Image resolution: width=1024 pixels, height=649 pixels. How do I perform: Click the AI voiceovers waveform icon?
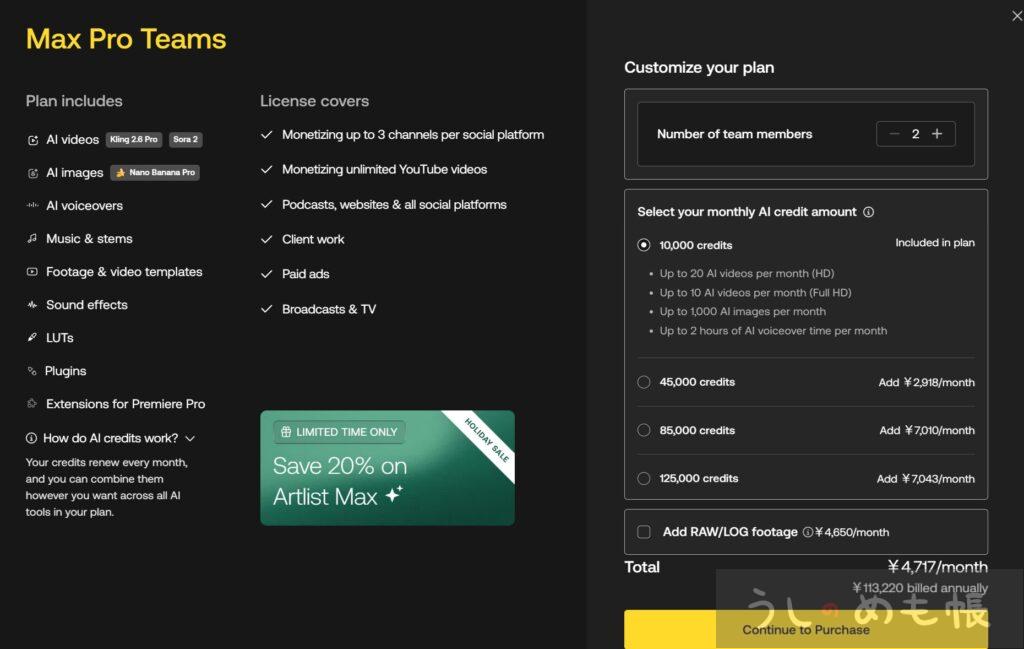[33, 206]
